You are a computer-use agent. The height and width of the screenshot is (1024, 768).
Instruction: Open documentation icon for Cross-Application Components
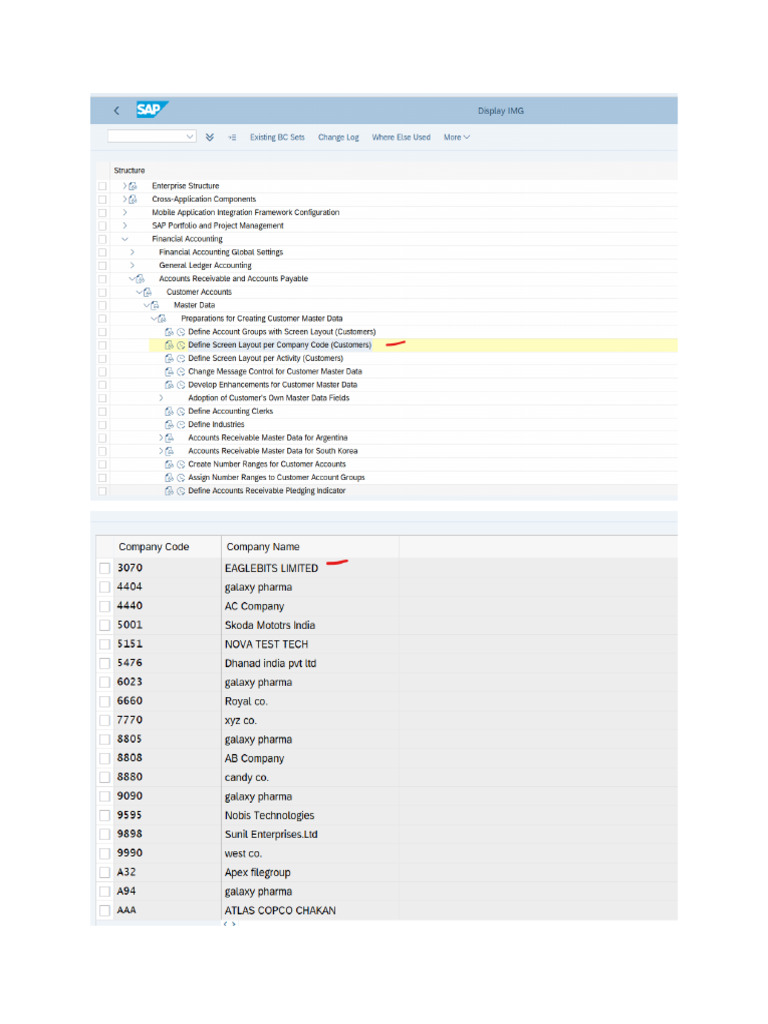point(133,199)
